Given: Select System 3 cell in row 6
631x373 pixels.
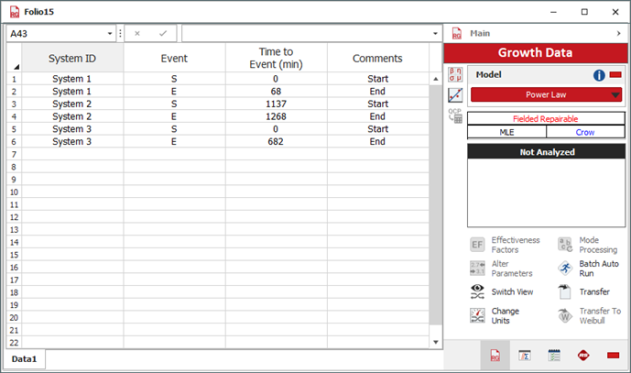Looking at the screenshot, I should [x=72, y=142].
